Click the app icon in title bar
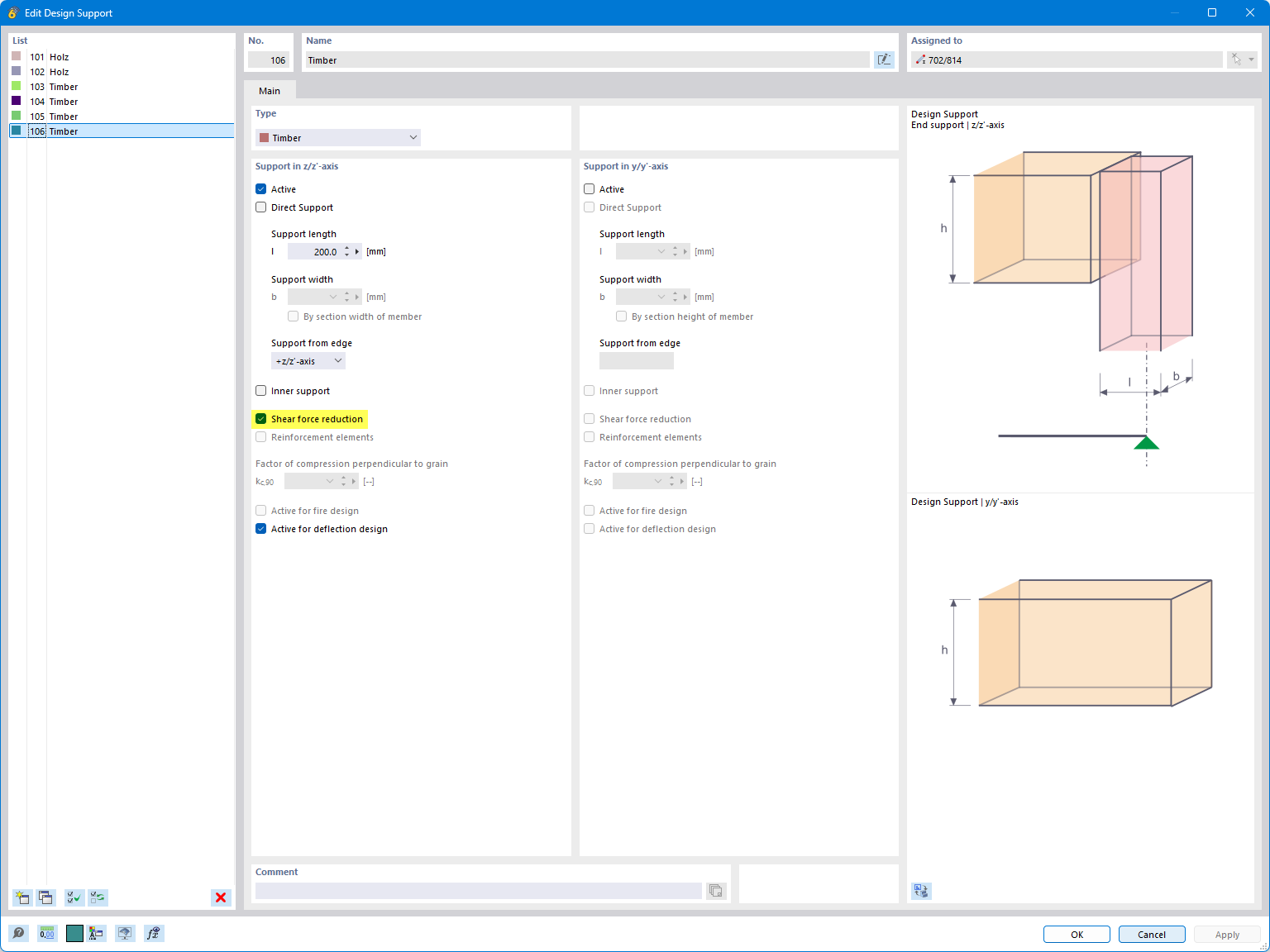Screen dimensions: 1270x952 pos(12,12)
